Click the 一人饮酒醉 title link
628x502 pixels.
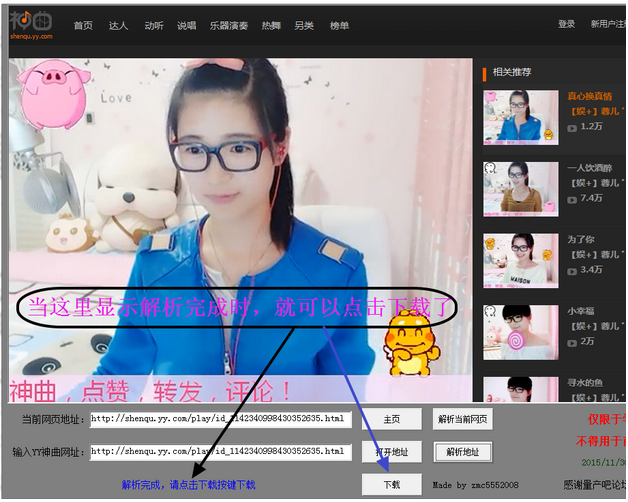pyautogui.click(x=590, y=168)
